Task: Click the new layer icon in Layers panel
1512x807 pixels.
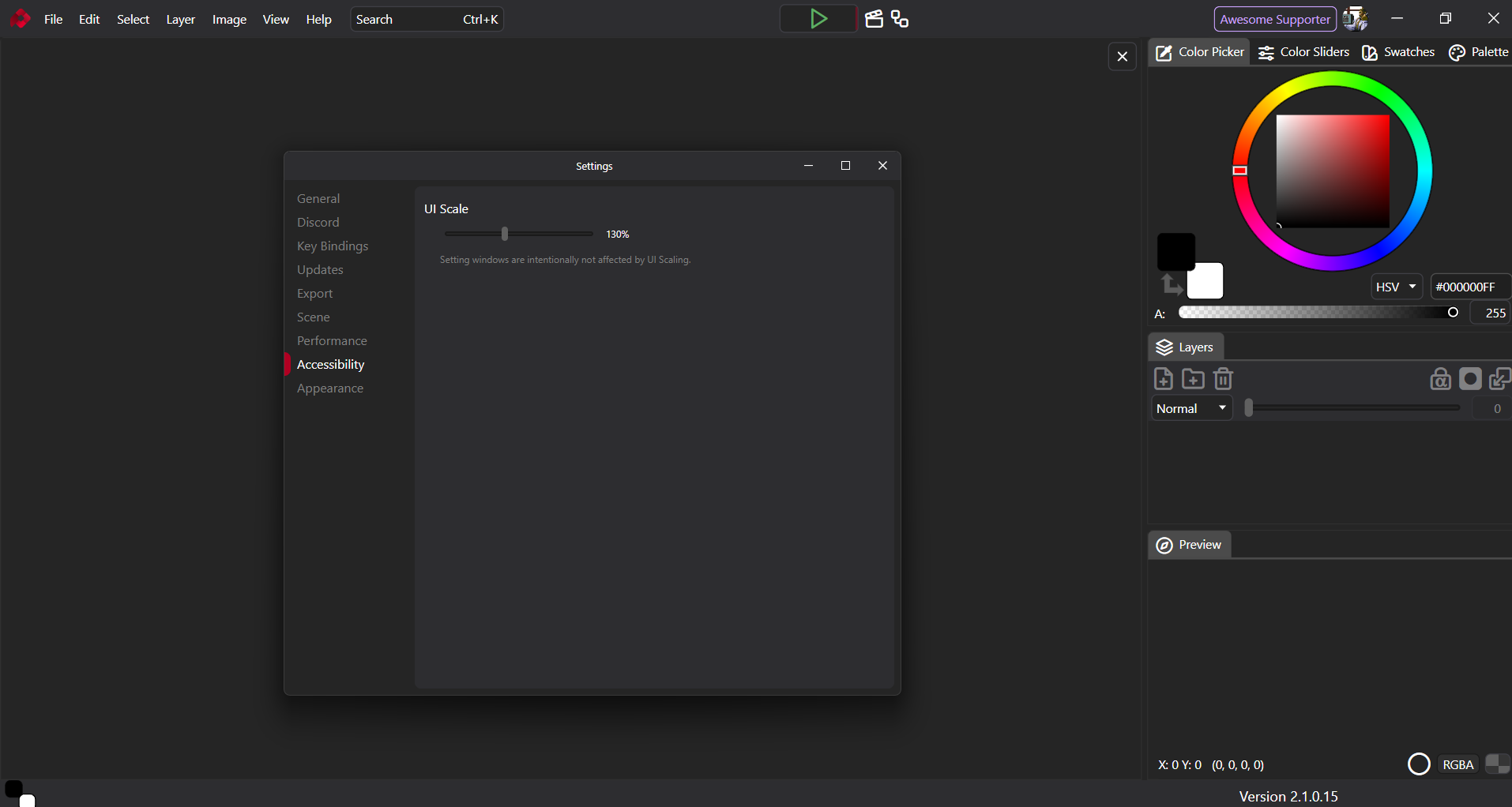Action: pyautogui.click(x=1164, y=379)
